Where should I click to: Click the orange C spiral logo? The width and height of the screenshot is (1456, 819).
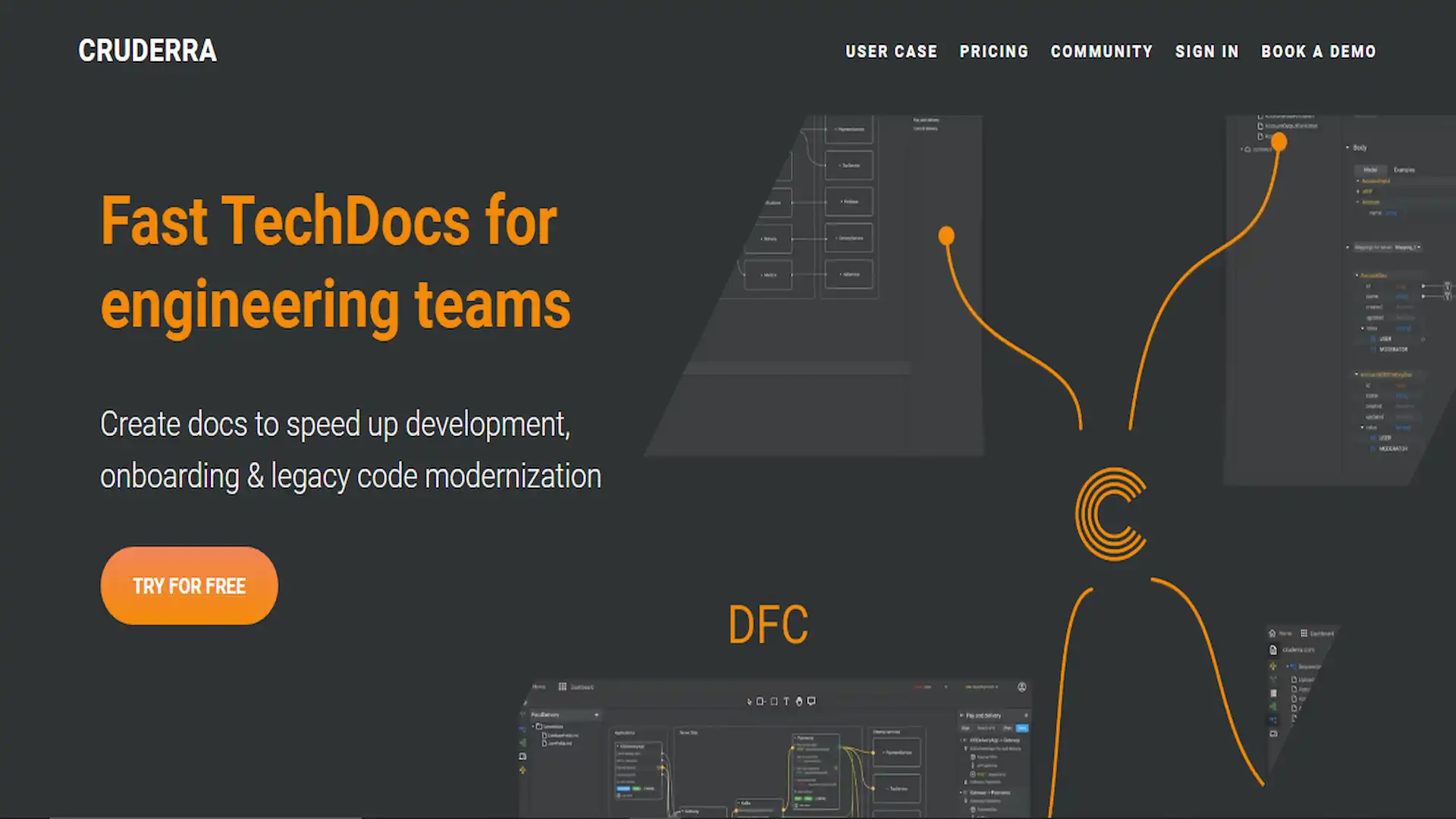click(1111, 514)
